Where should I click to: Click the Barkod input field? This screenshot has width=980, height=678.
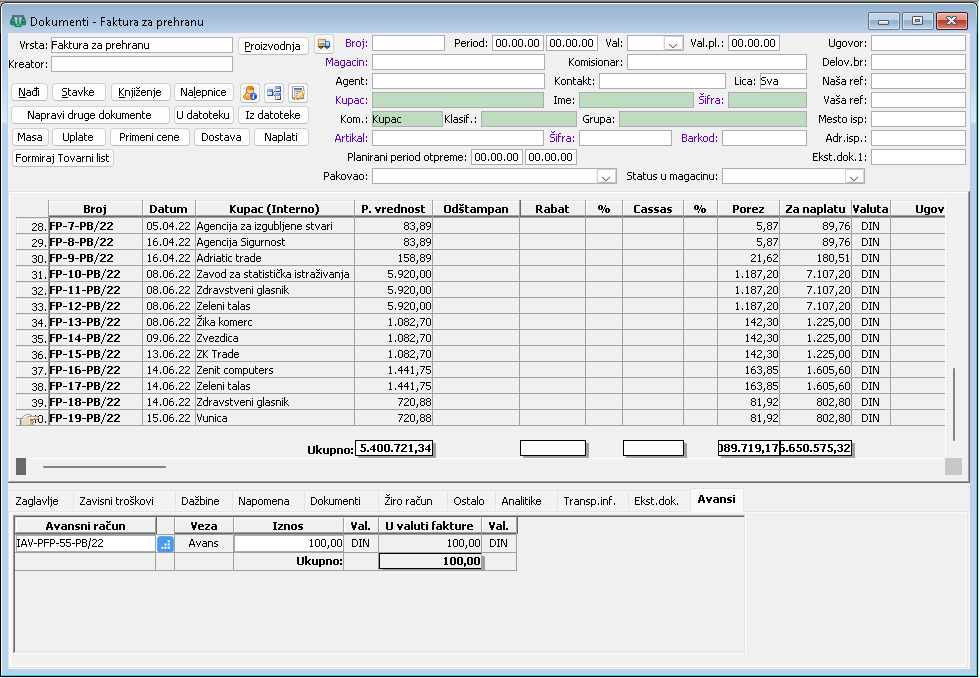pyautogui.click(x=764, y=138)
